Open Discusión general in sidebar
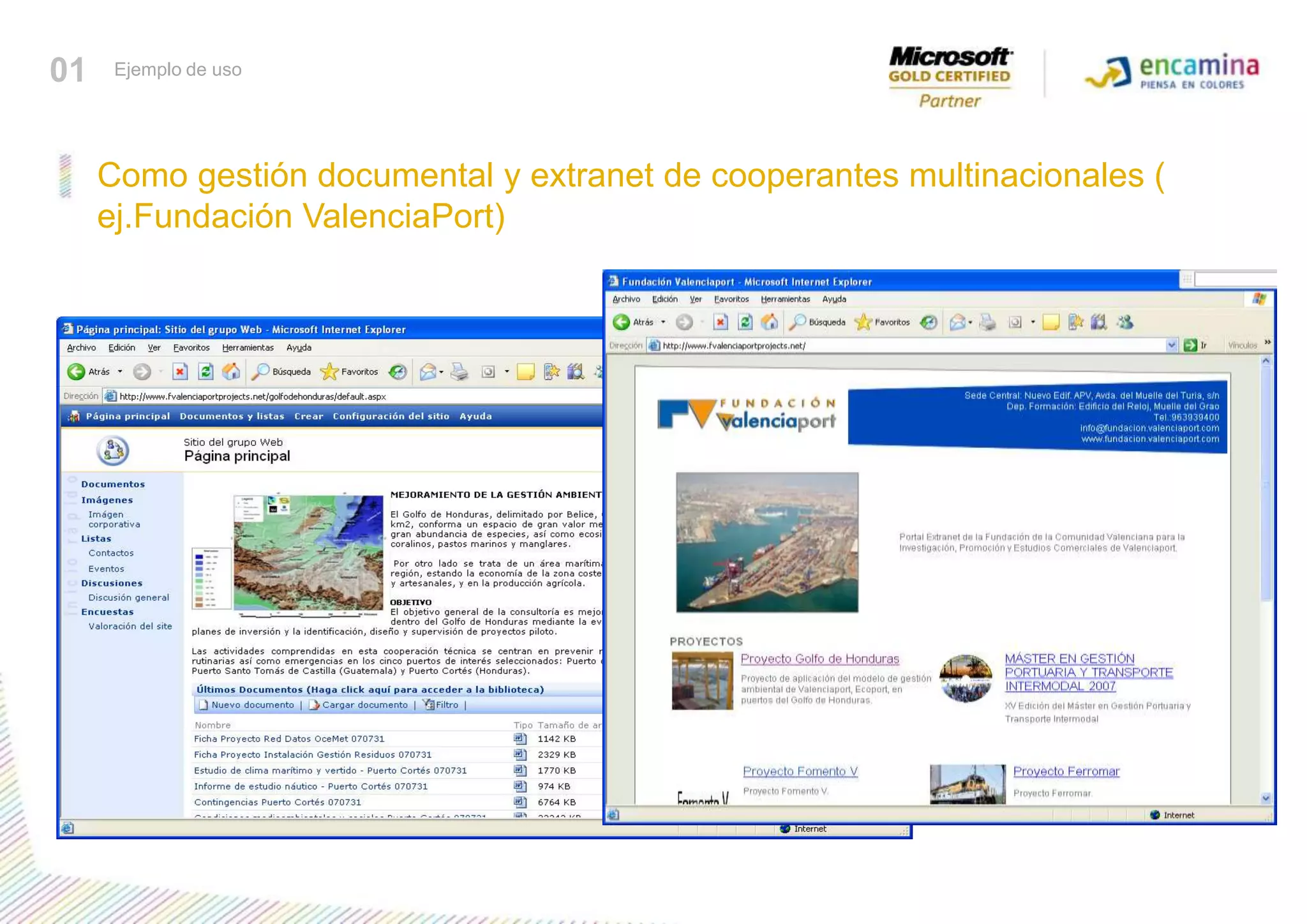This screenshot has width=1307, height=924. 129,598
